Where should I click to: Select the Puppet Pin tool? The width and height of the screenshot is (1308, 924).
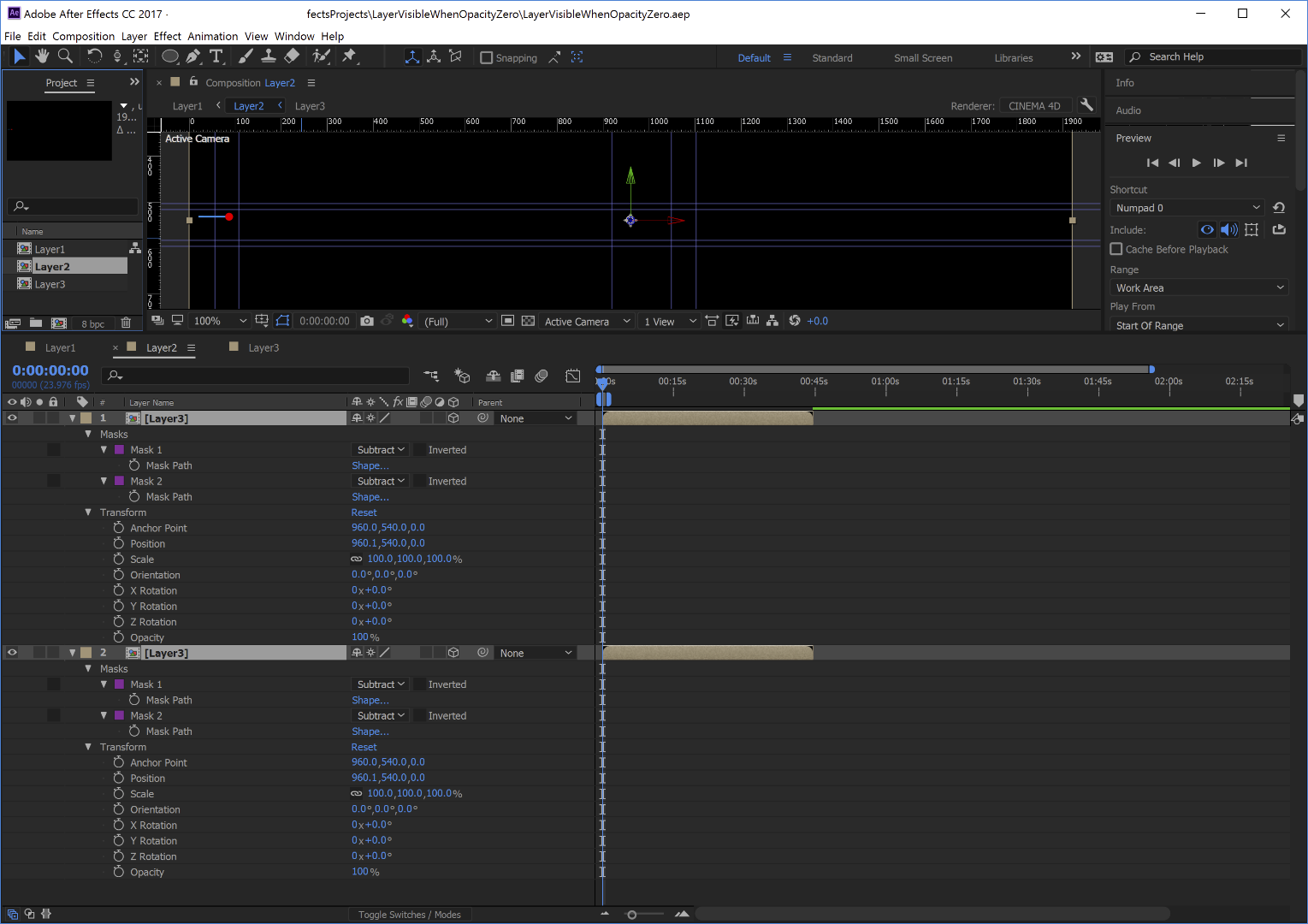coord(351,56)
